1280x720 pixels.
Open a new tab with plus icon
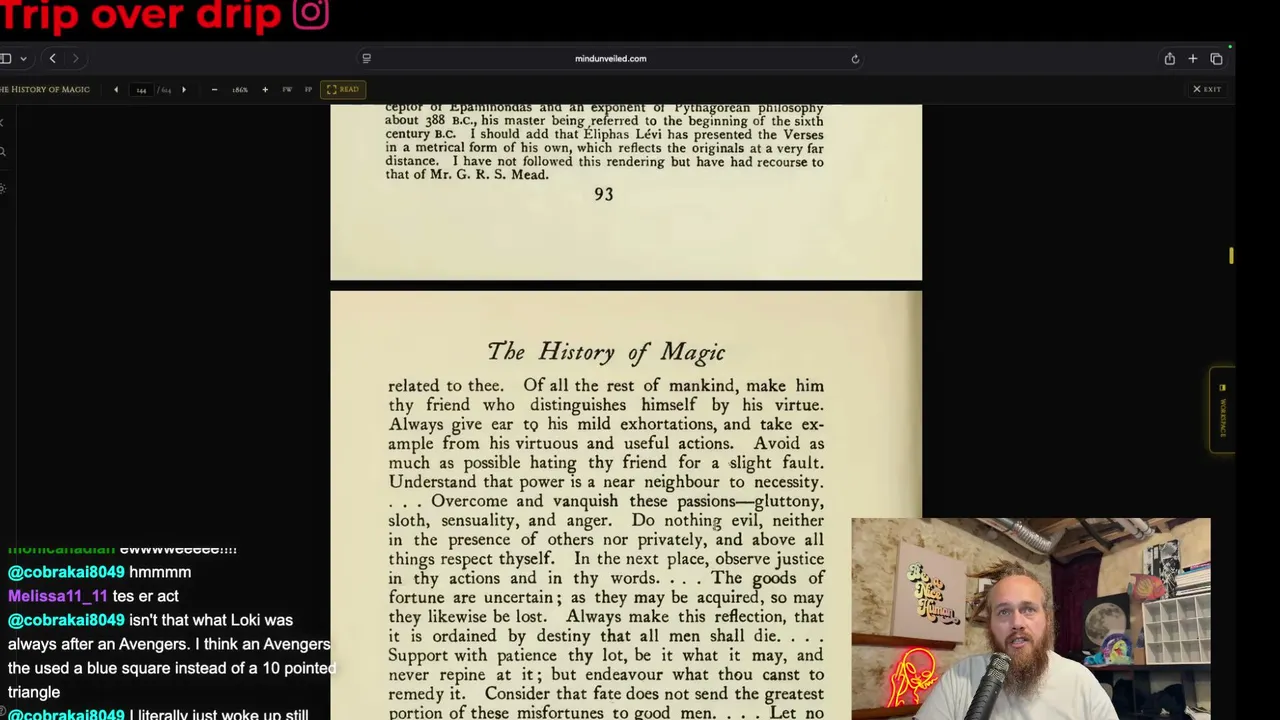pyautogui.click(x=1193, y=59)
